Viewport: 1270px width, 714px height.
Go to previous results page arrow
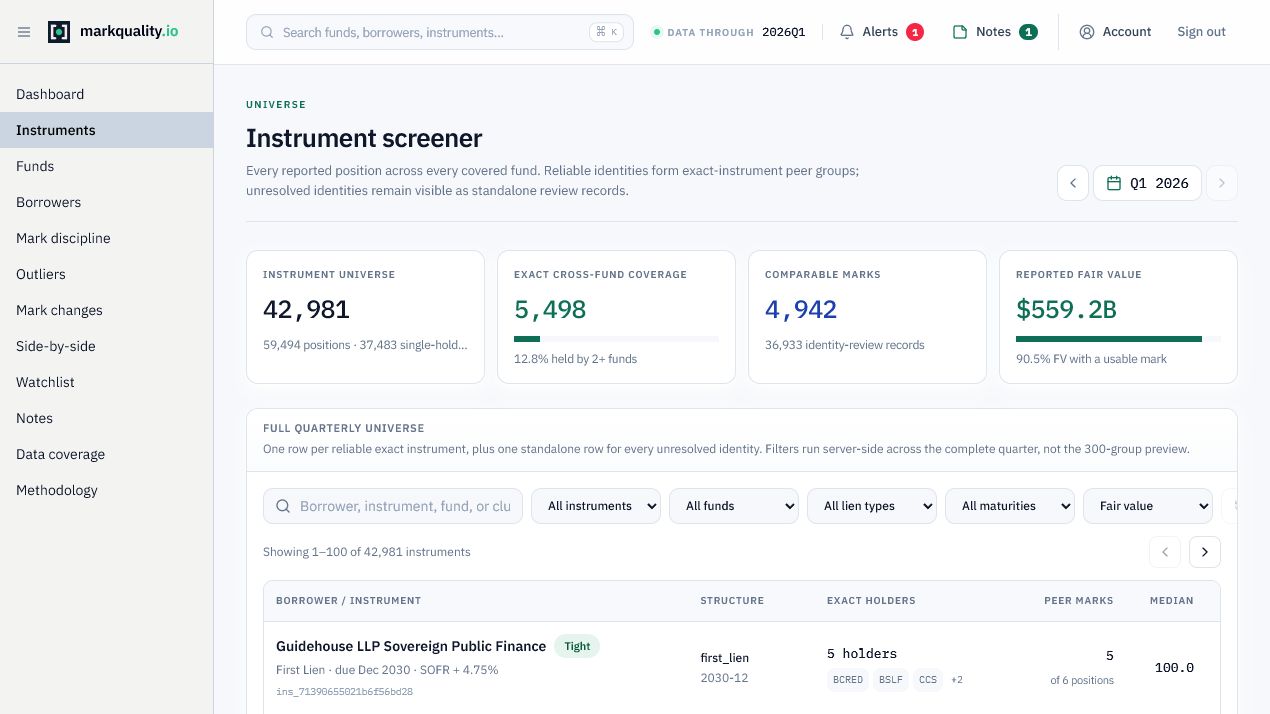(x=1165, y=552)
